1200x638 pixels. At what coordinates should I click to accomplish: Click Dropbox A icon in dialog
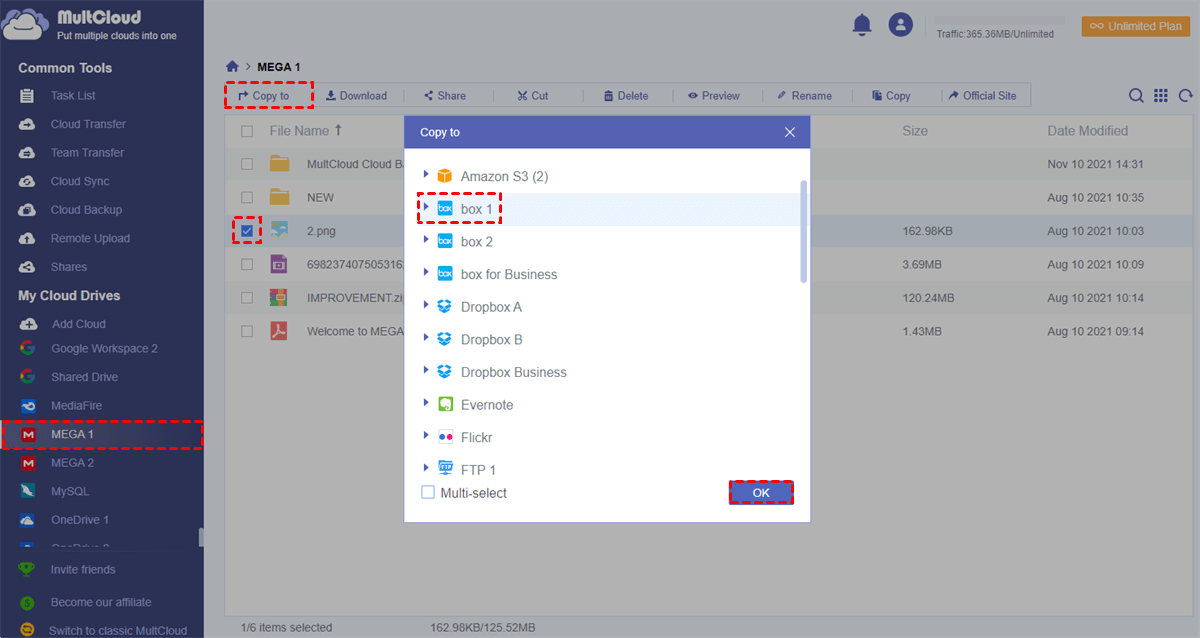click(445, 306)
